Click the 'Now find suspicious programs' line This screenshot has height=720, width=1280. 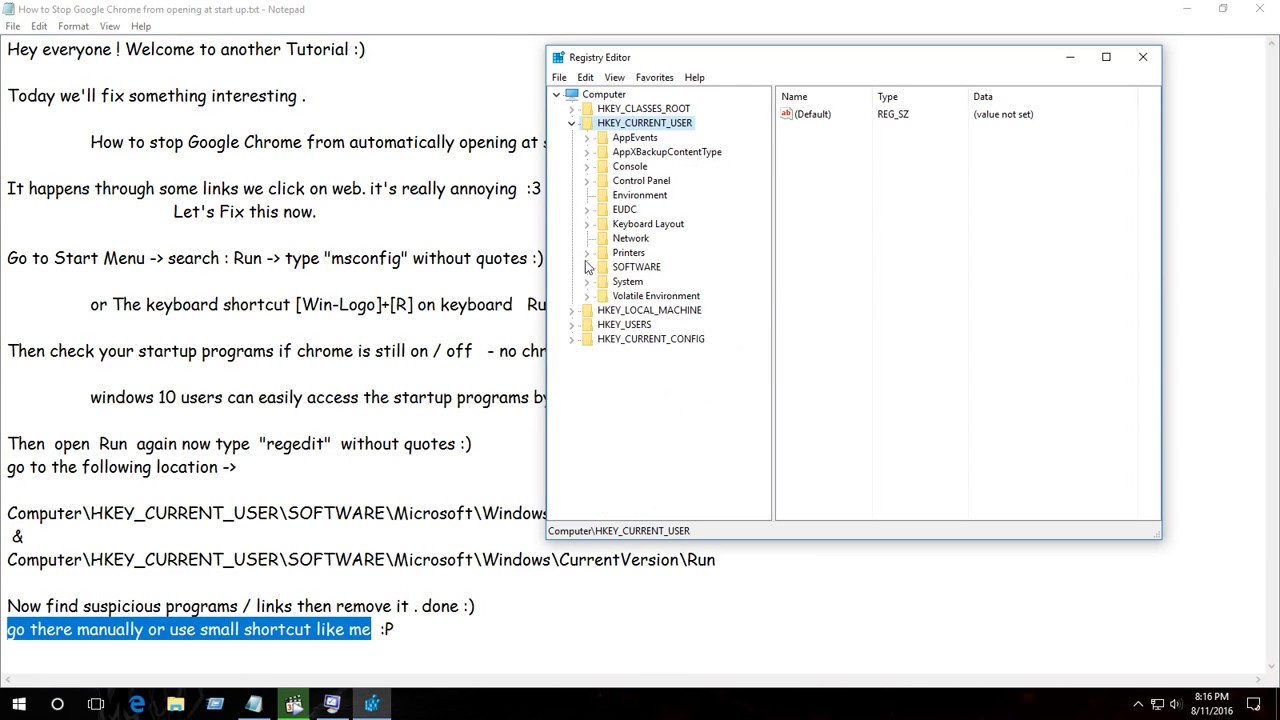click(241, 606)
